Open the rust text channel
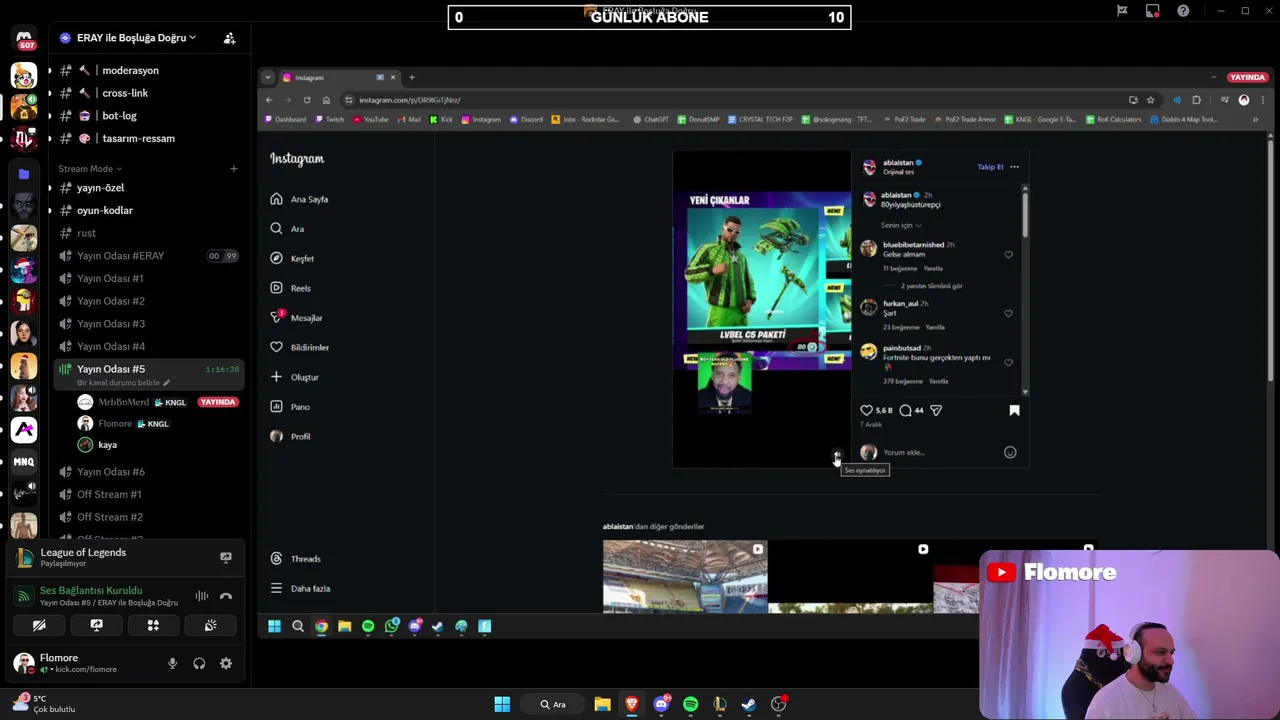The width and height of the screenshot is (1280, 720). 86,233
